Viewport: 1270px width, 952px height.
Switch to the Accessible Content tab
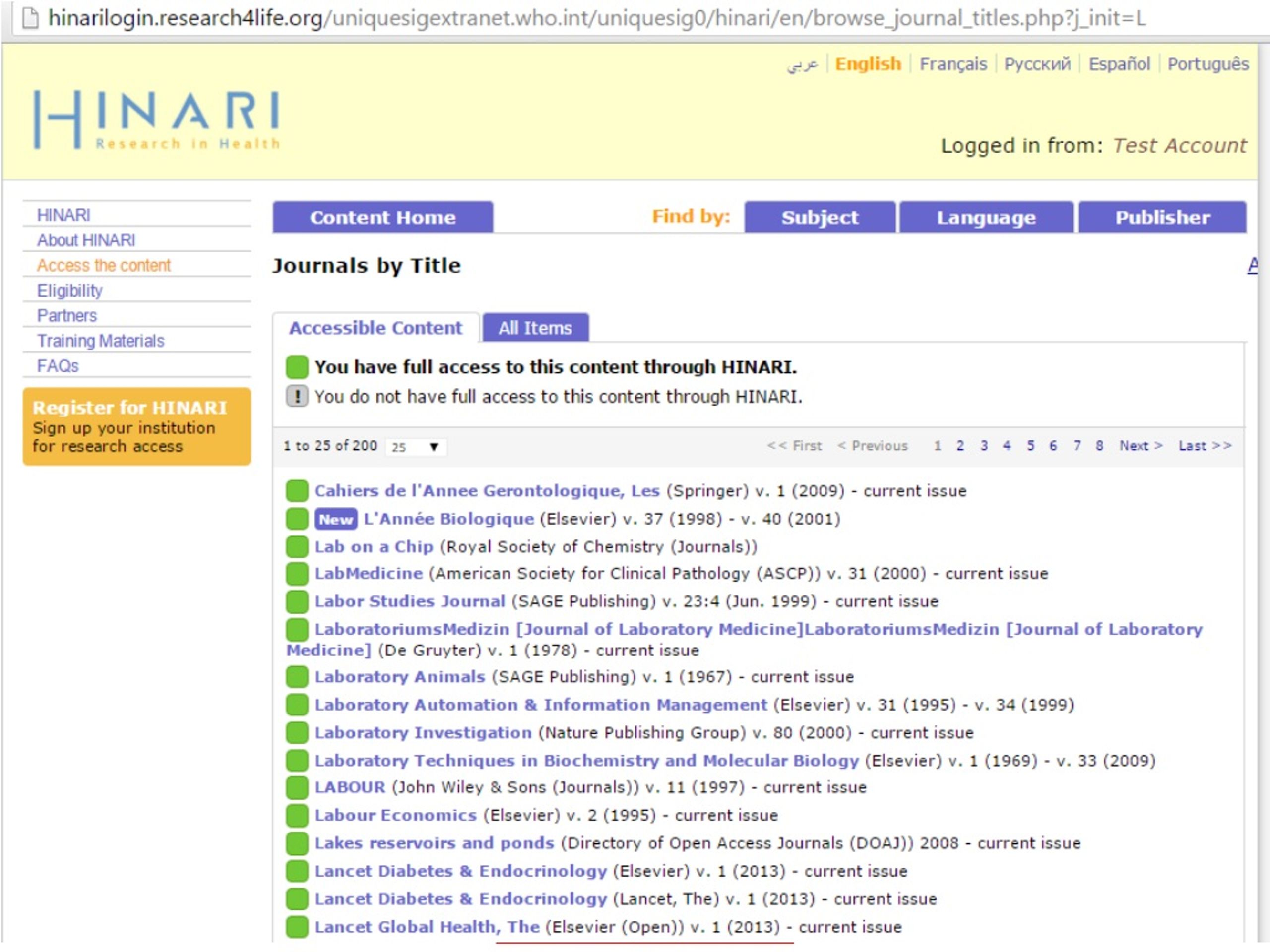376,328
